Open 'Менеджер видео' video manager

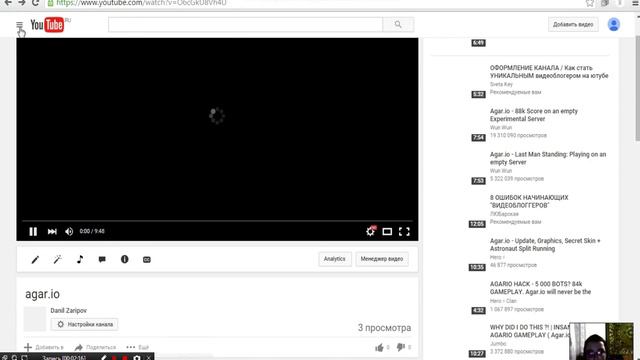[x=382, y=259]
